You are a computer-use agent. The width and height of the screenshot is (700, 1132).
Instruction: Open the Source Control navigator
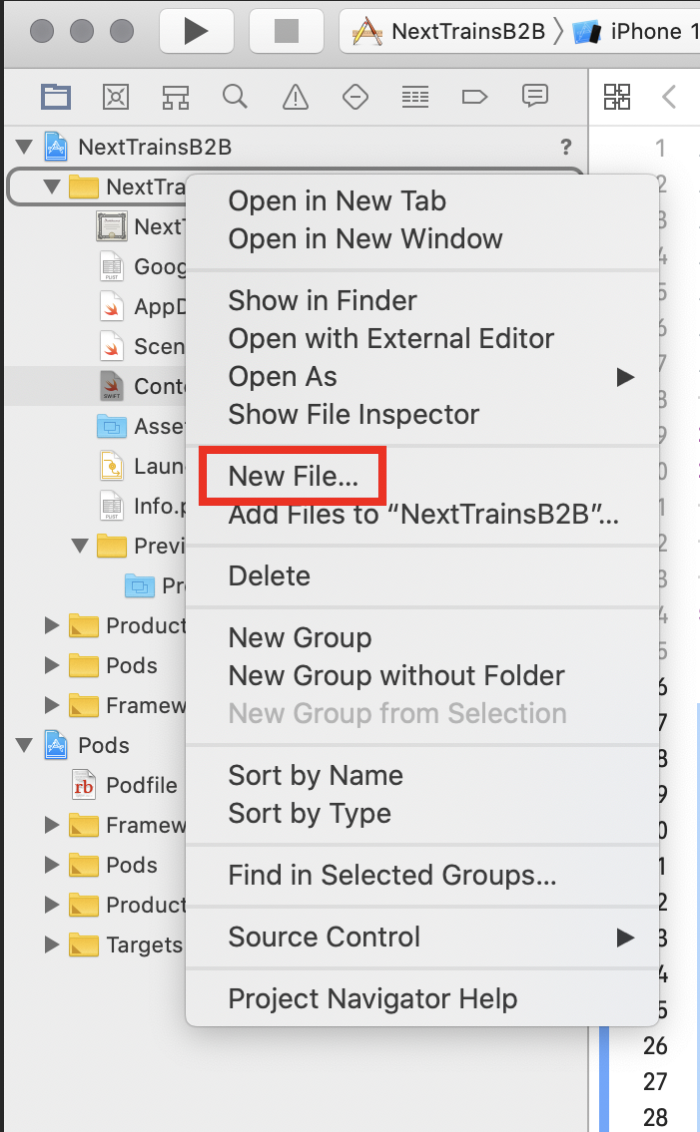[115, 96]
